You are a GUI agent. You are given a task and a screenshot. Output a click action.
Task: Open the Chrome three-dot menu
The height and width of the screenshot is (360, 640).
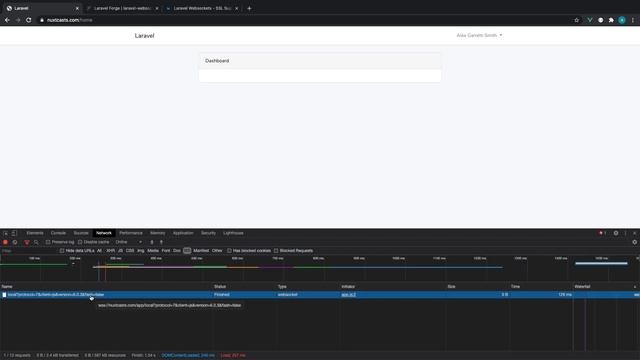(633, 20)
